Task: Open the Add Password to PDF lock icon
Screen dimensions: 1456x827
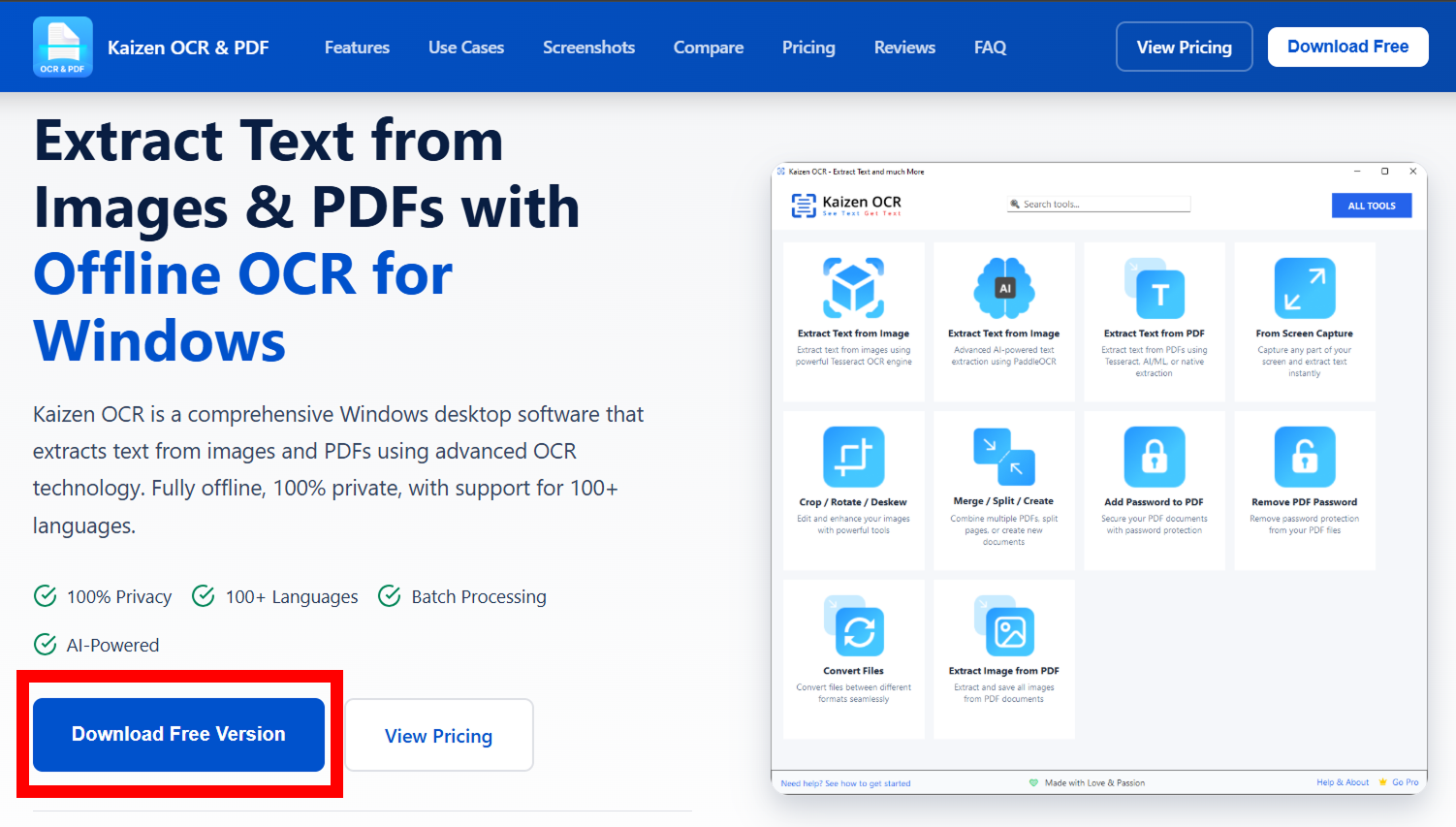Action: 1155,457
